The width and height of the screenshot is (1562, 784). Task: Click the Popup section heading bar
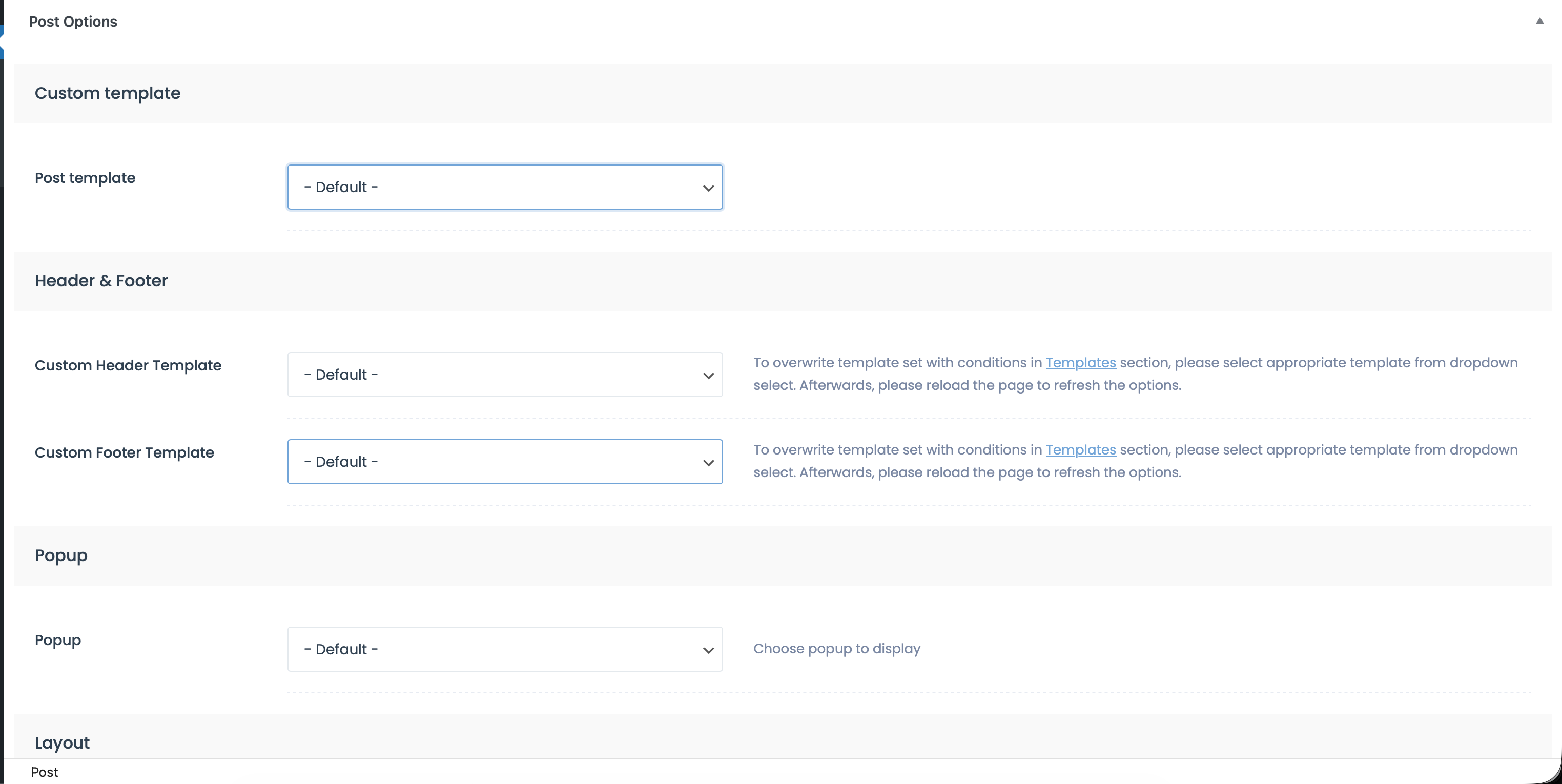(x=60, y=555)
